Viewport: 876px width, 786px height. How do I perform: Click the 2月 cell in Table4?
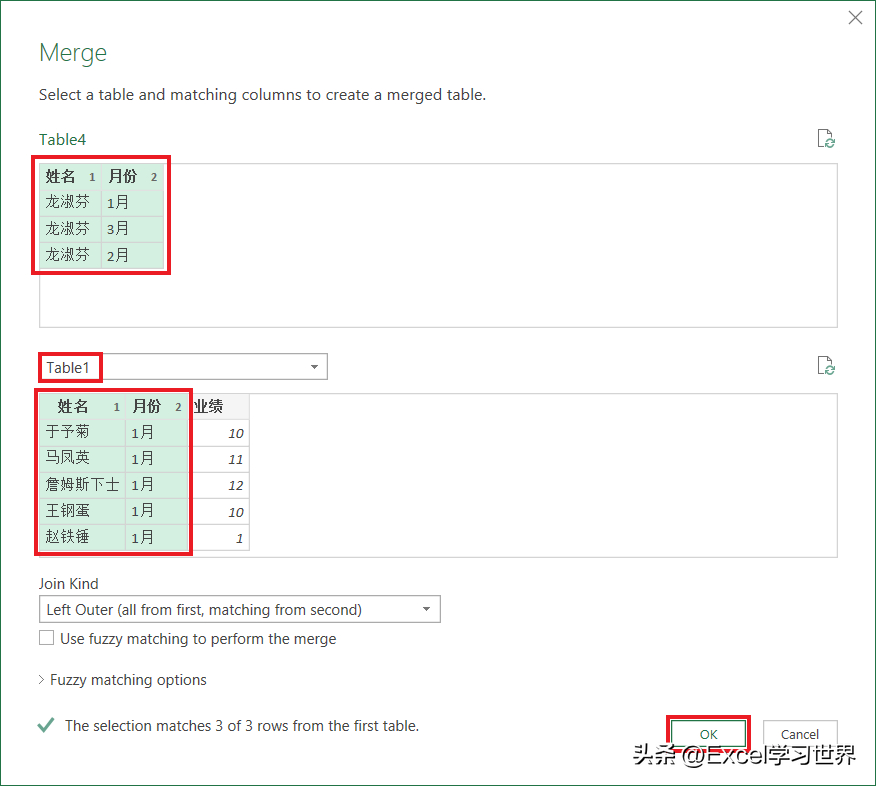pos(132,255)
